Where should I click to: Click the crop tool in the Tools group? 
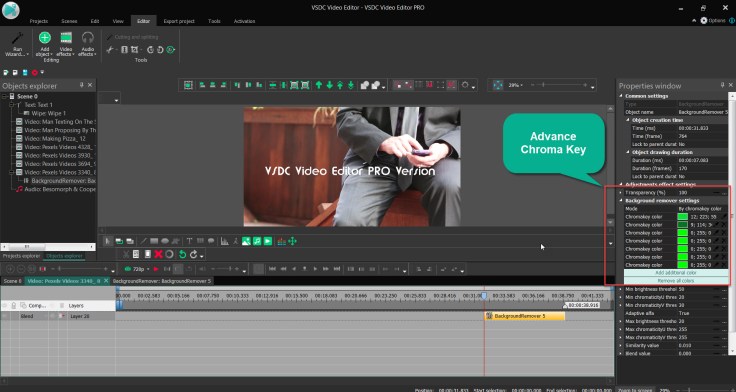135,50
